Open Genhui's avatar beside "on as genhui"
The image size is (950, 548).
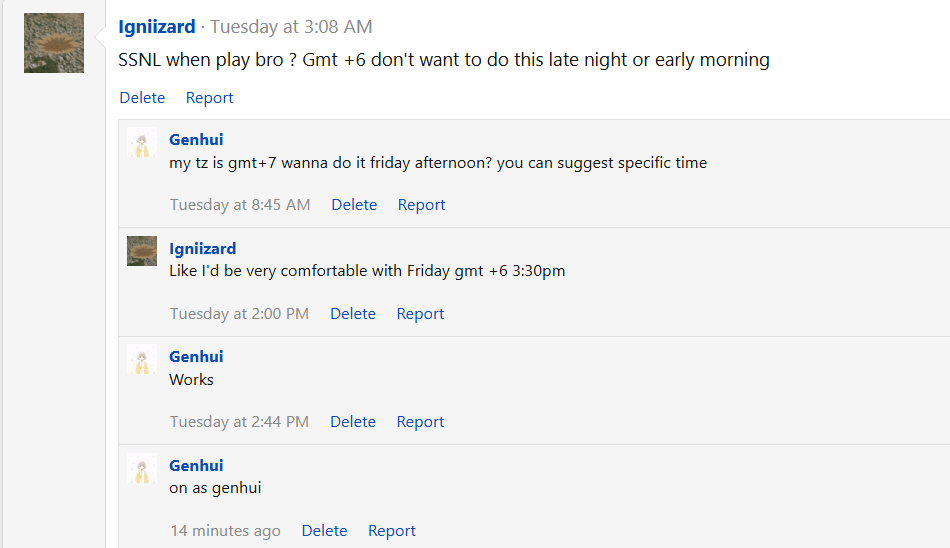click(142, 468)
